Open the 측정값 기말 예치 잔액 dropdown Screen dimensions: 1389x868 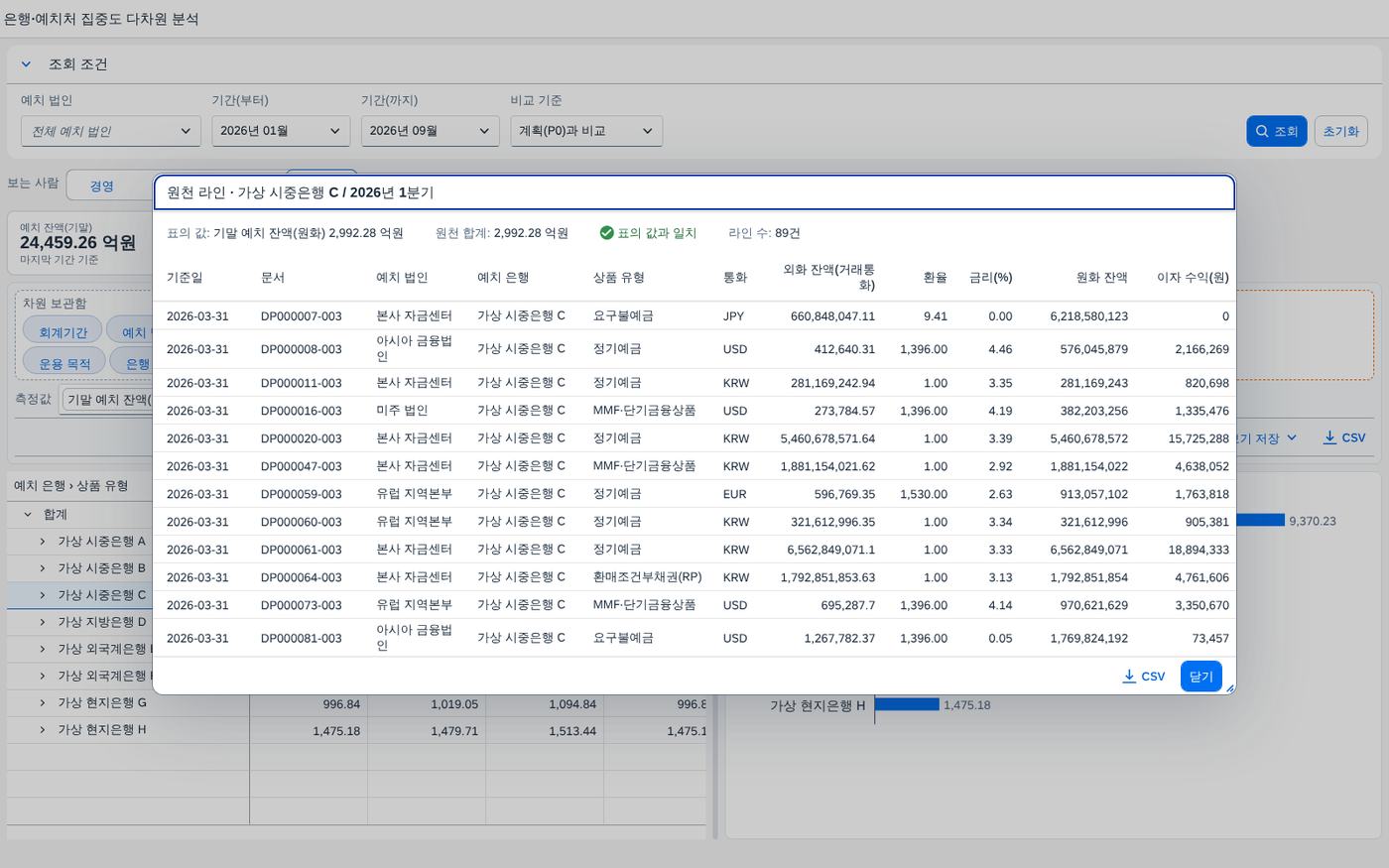point(107,399)
